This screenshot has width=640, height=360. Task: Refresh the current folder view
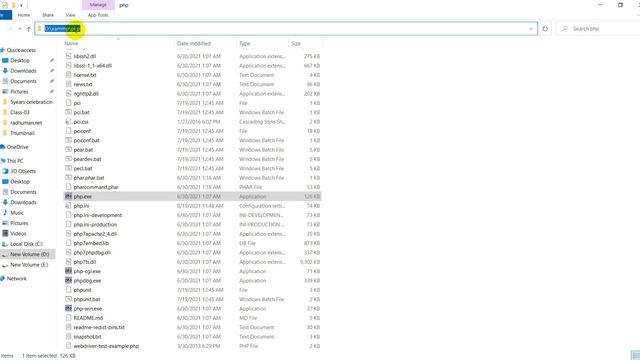pyautogui.click(x=545, y=29)
